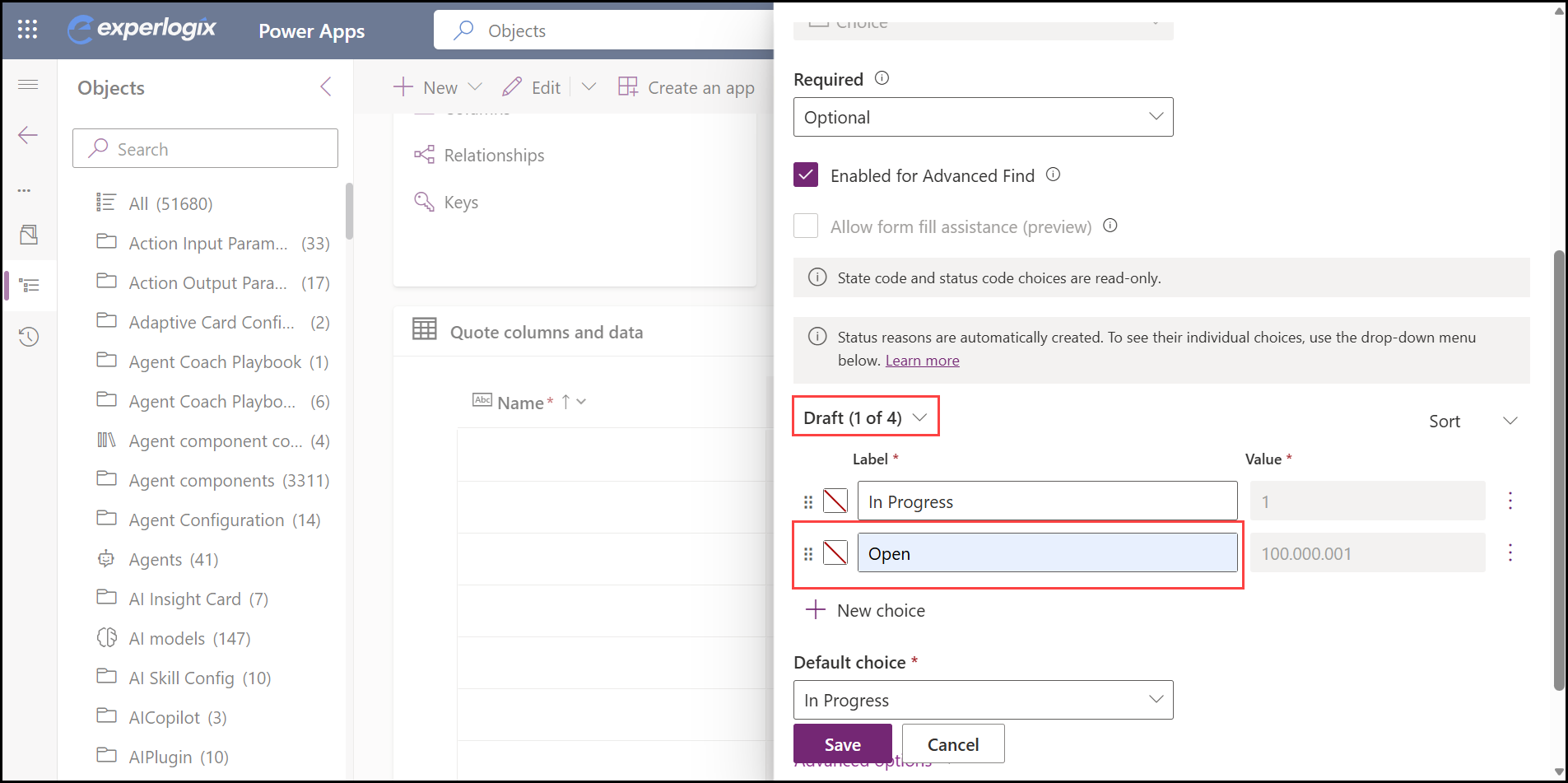Open the Sort dropdown
Screen dimensions: 1568x783
point(1473,421)
